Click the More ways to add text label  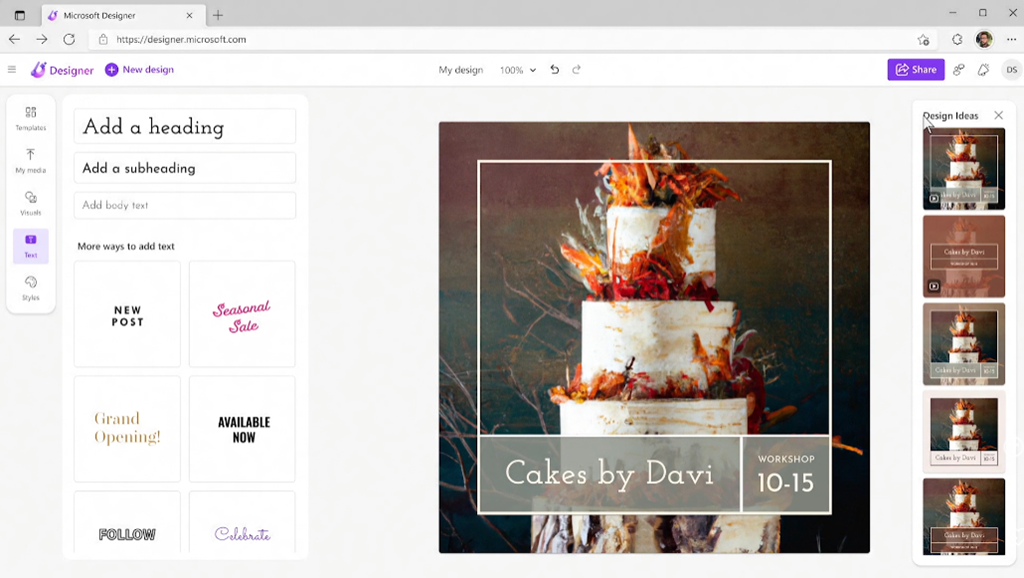[126, 246]
